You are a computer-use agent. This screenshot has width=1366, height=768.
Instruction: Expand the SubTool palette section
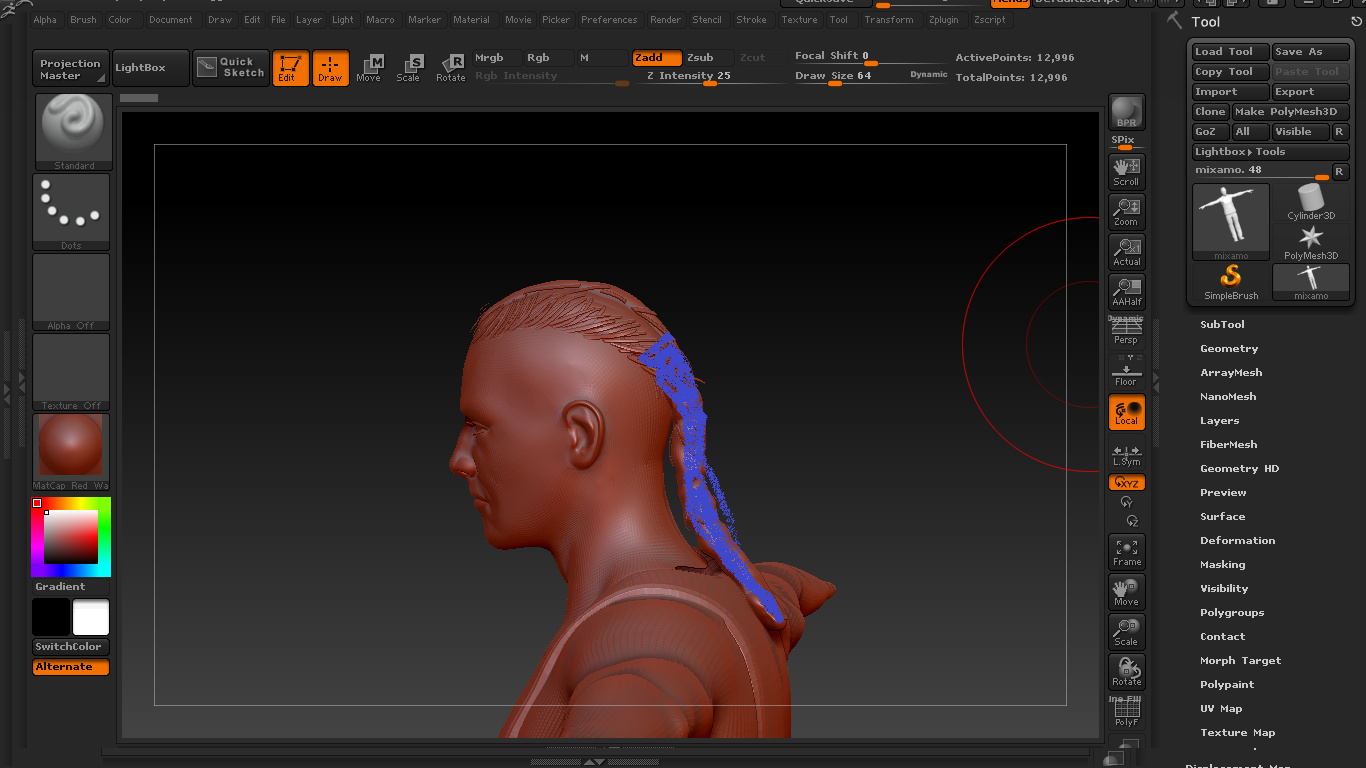(x=1222, y=325)
